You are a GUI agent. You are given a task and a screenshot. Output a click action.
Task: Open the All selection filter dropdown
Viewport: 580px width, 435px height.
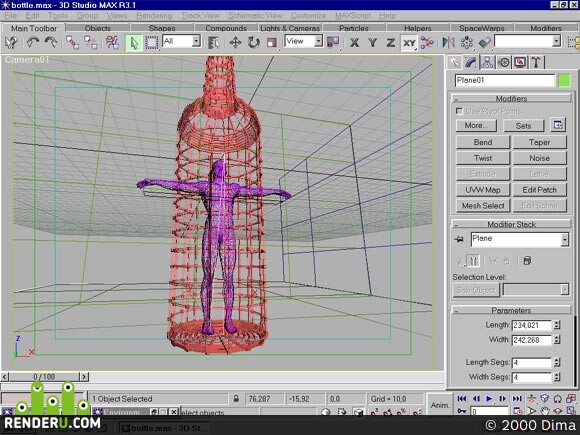pyautogui.click(x=182, y=41)
